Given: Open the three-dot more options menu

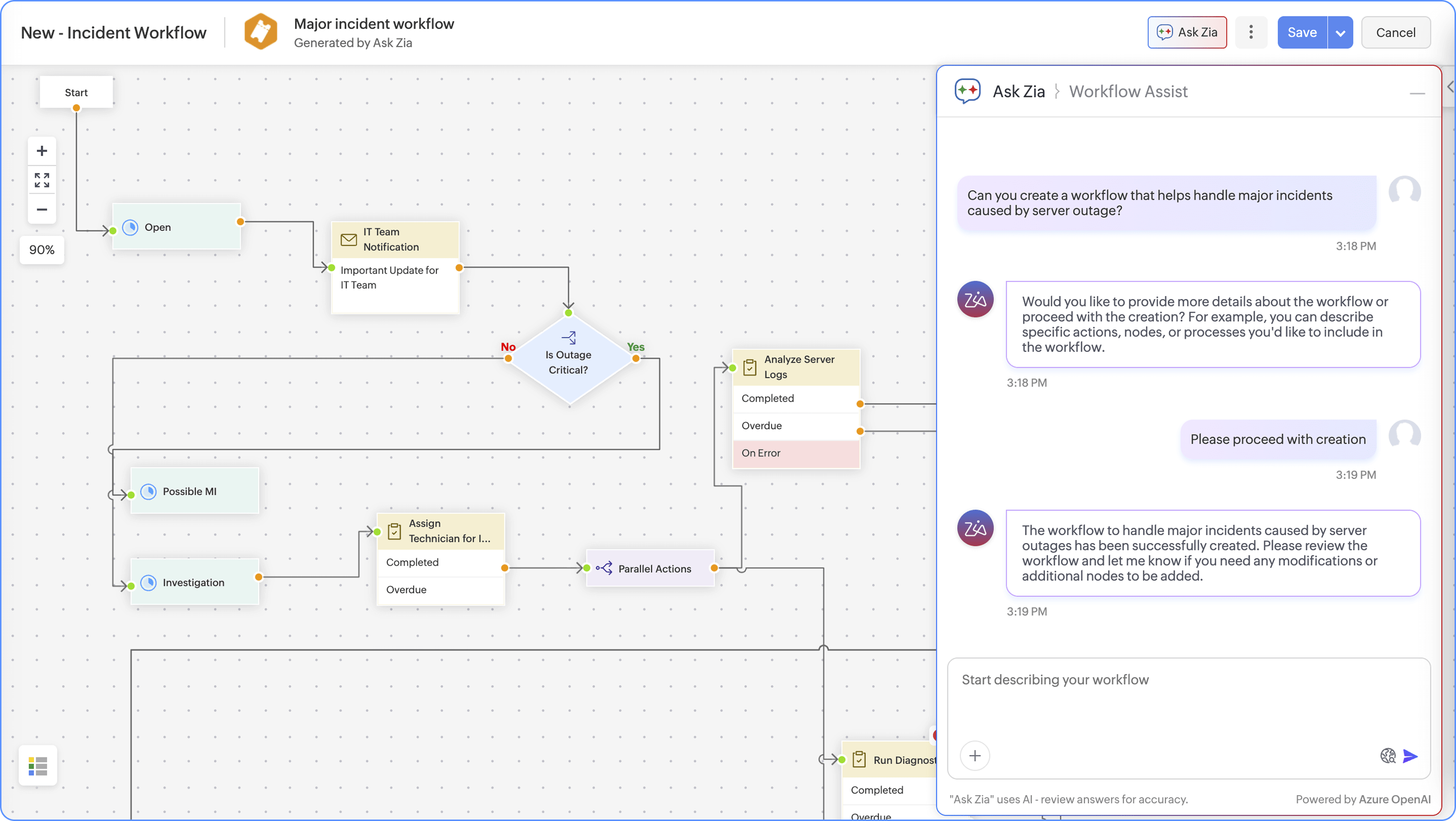Looking at the screenshot, I should click(1251, 32).
